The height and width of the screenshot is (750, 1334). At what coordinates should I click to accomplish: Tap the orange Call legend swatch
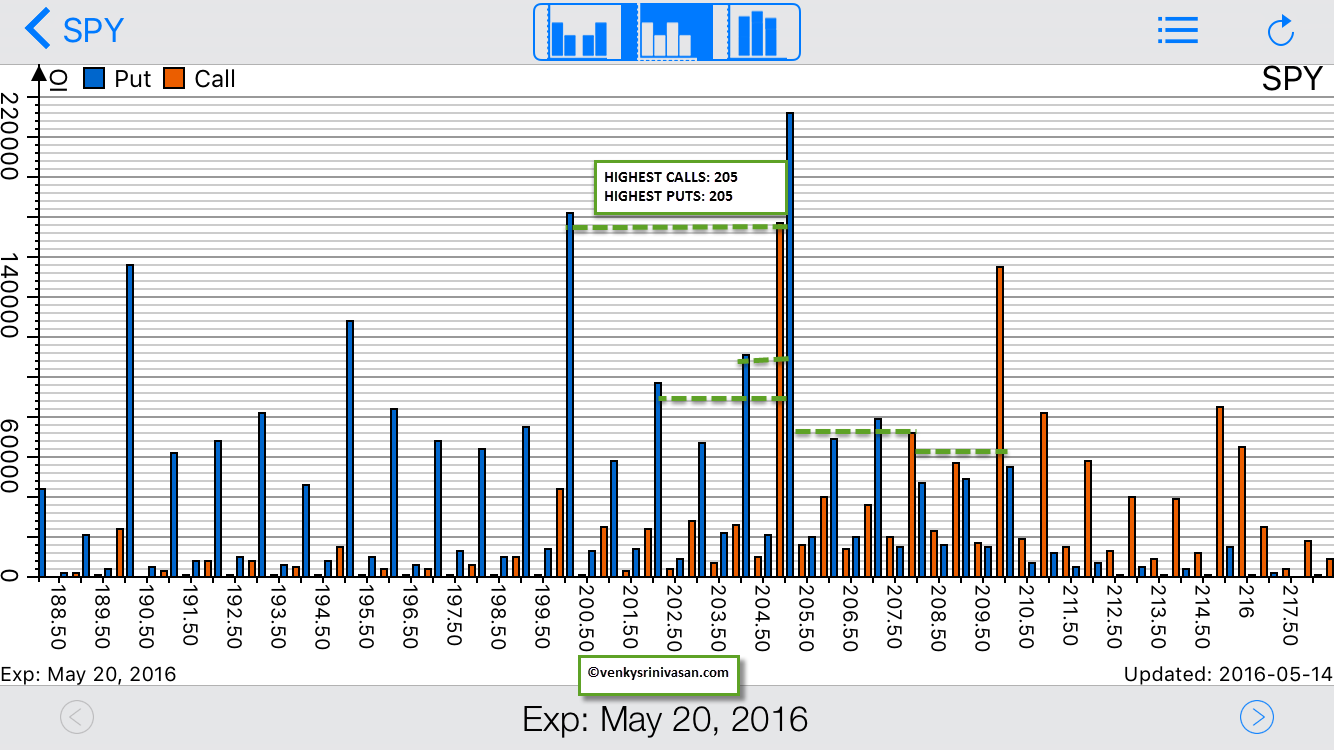pyautogui.click(x=175, y=78)
